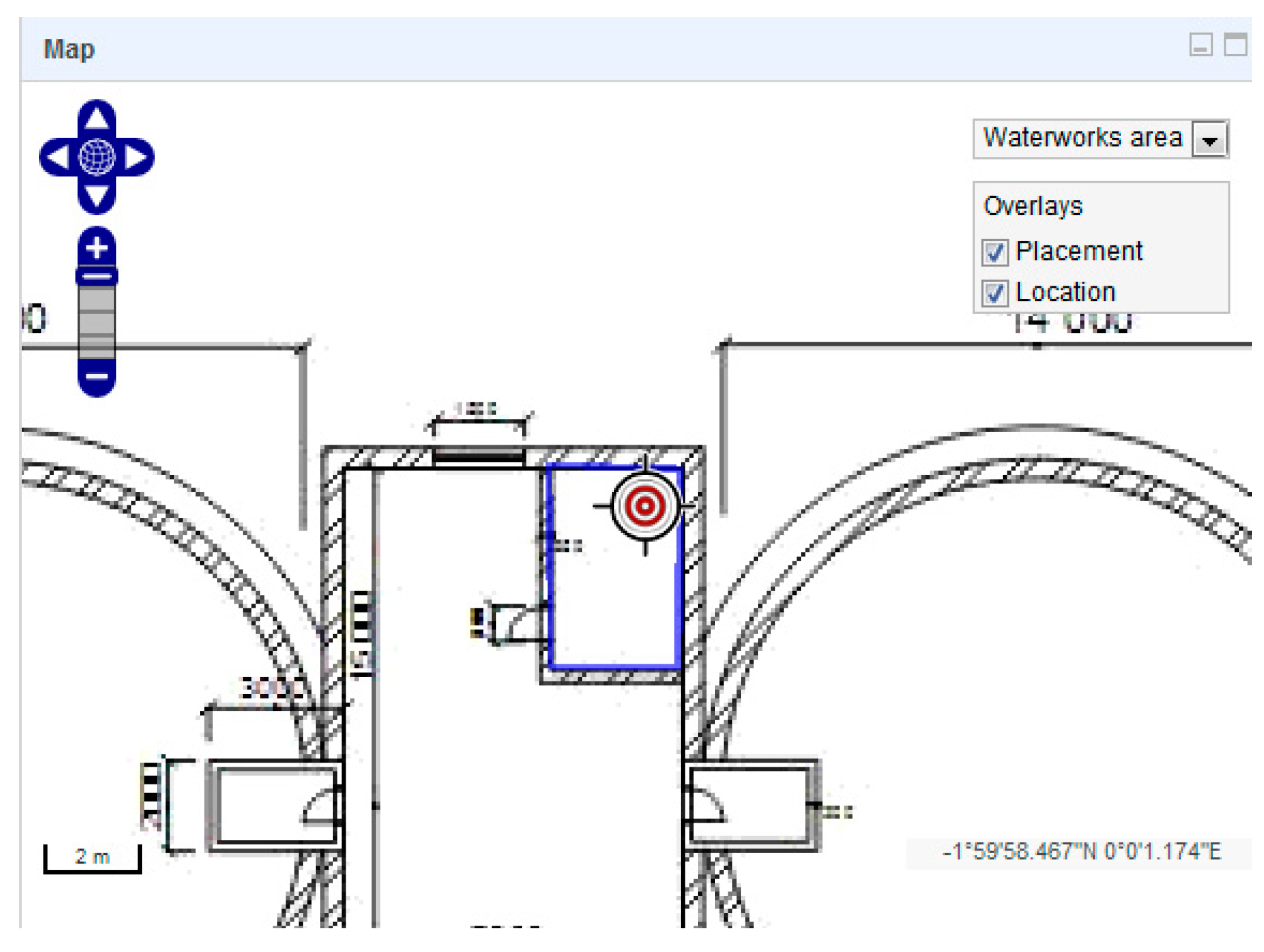This screenshot has width=1264, height=952.
Task: Minimize the Map panel
Action: (x=1200, y=46)
